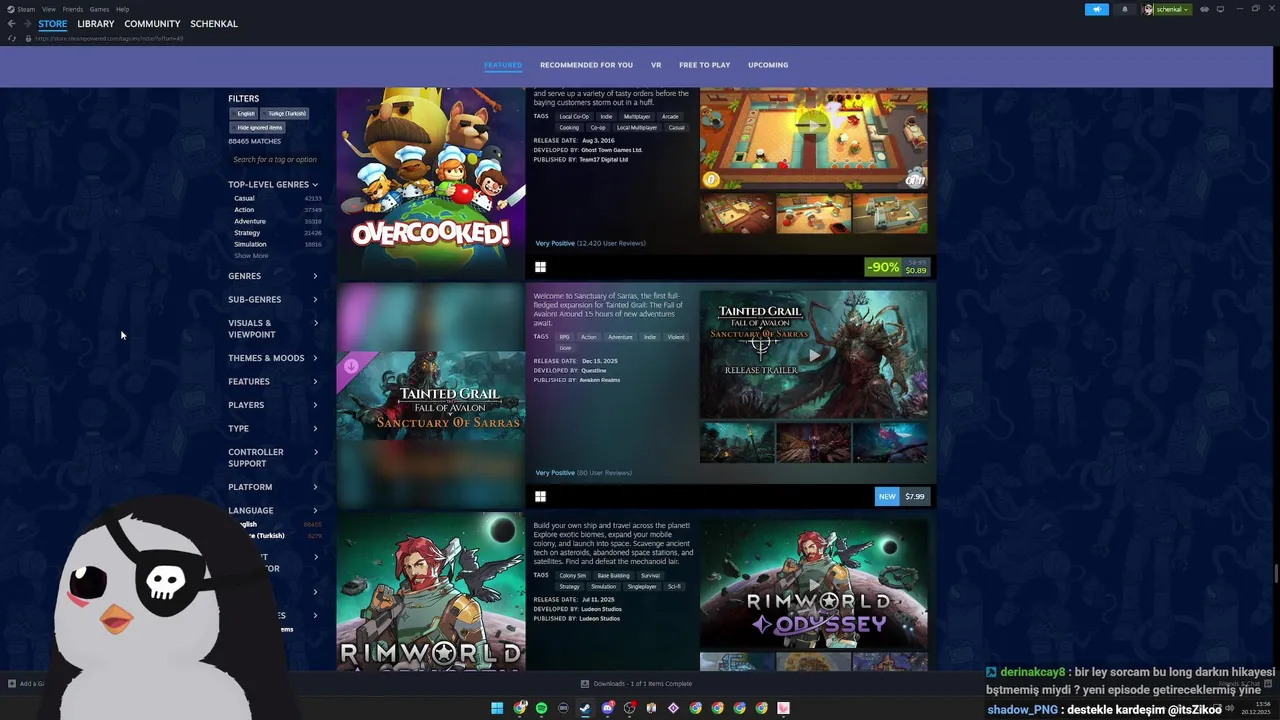Collapse the Top-Level Genres section
Image resolution: width=1280 pixels, height=720 pixels.
point(273,184)
